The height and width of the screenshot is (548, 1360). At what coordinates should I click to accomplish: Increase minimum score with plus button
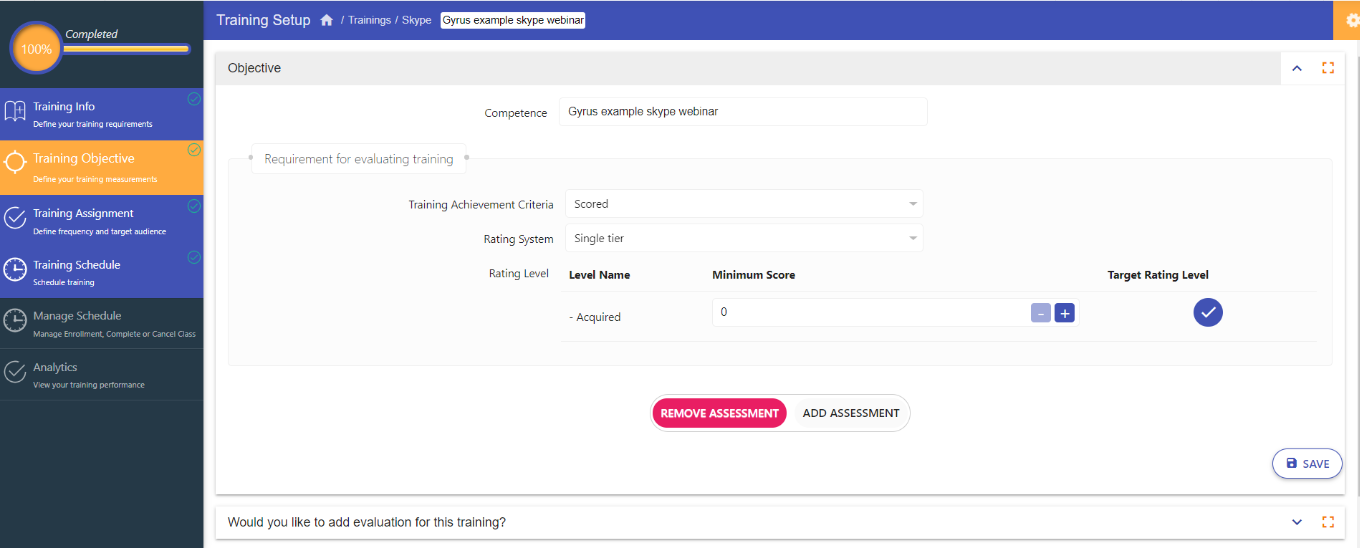(x=1065, y=313)
